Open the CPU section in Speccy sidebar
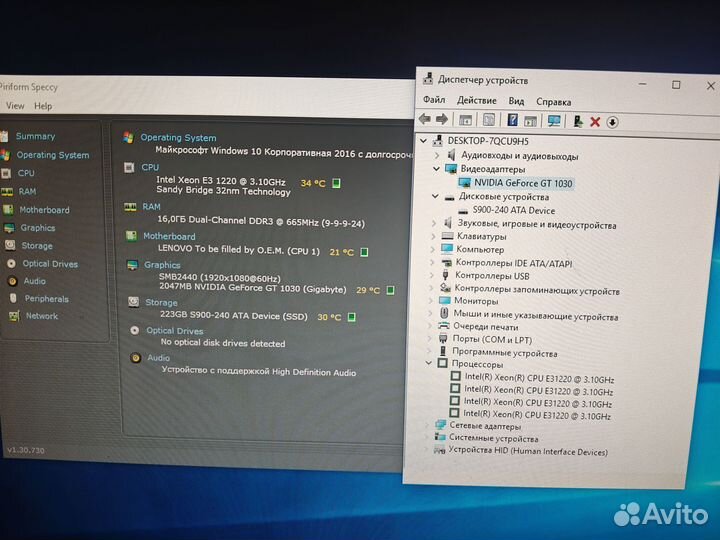The width and height of the screenshot is (720, 540). tap(26, 173)
